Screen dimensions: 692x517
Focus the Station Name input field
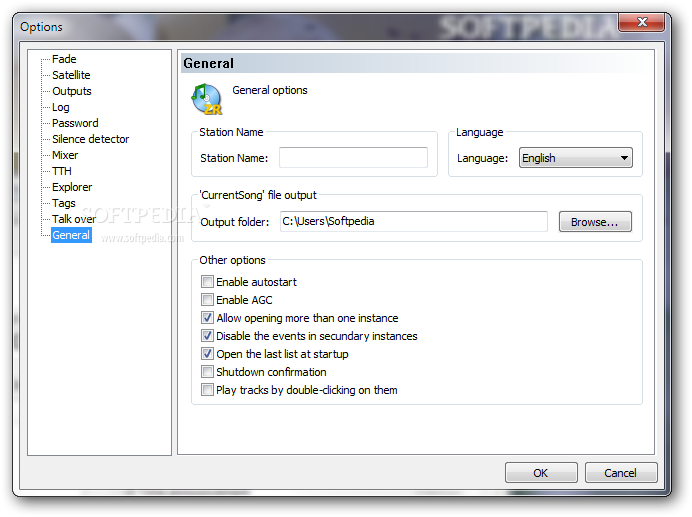click(x=353, y=158)
